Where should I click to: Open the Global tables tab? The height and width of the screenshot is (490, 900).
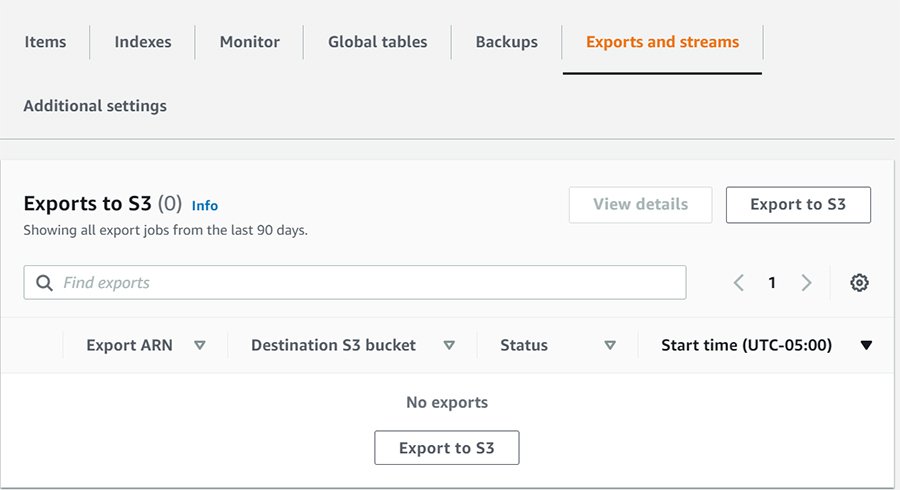[377, 42]
